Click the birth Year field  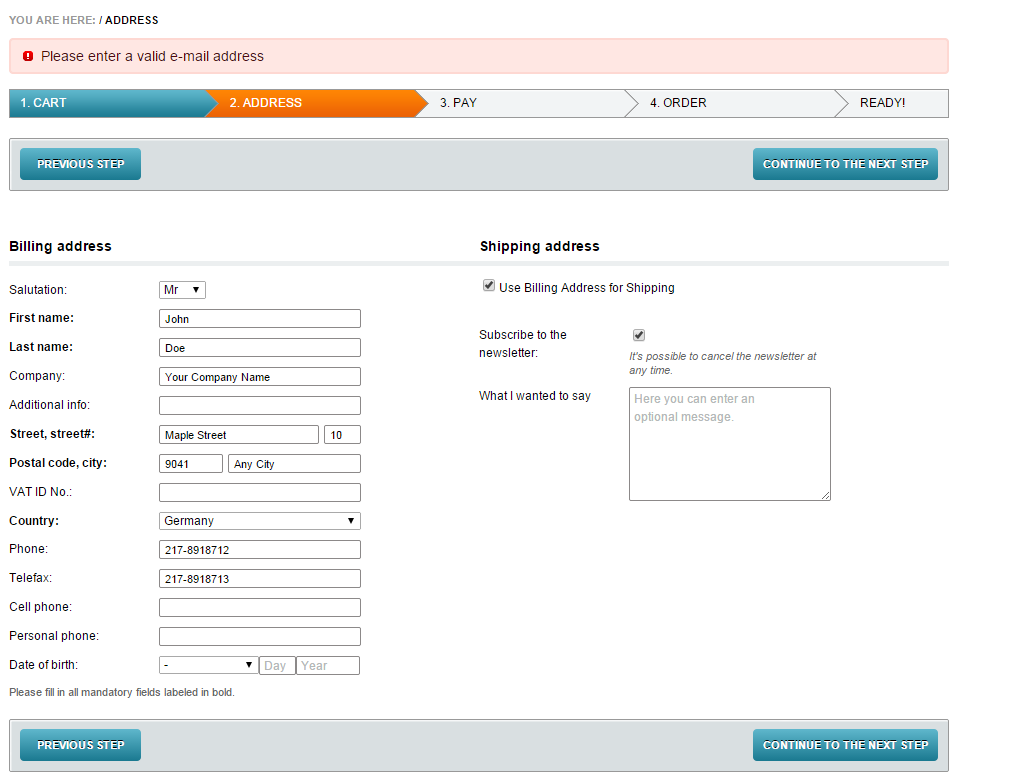point(328,665)
